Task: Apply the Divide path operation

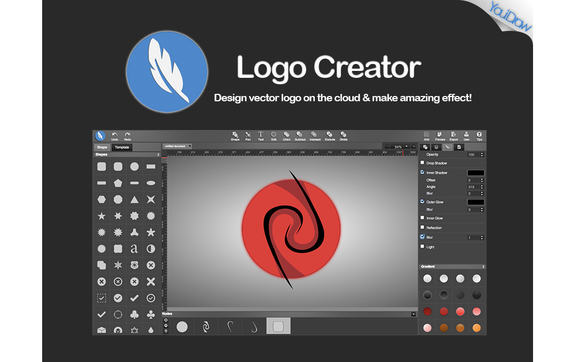Action: click(x=344, y=136)
